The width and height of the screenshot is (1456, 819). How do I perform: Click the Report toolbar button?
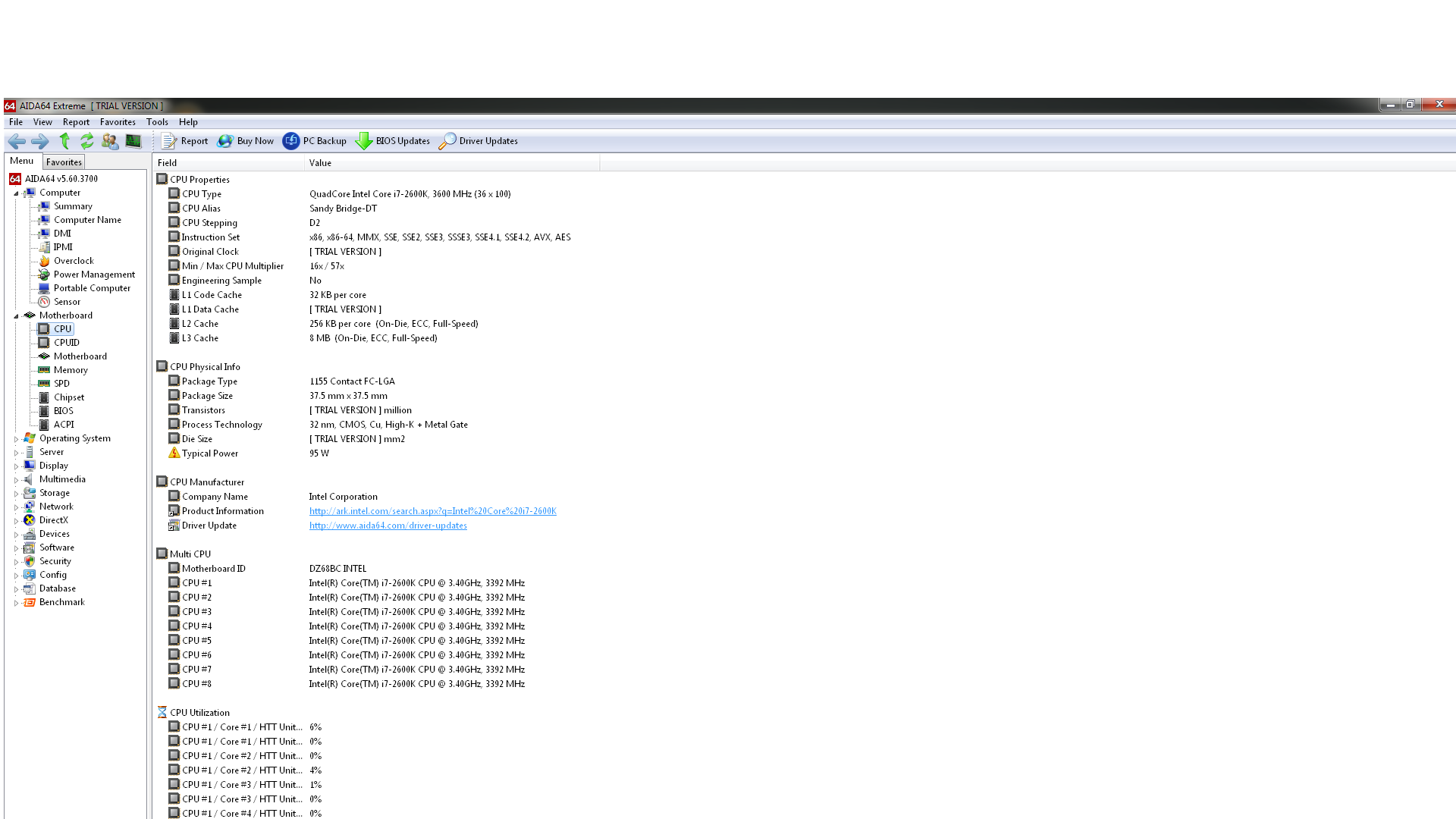click(185, 141)
